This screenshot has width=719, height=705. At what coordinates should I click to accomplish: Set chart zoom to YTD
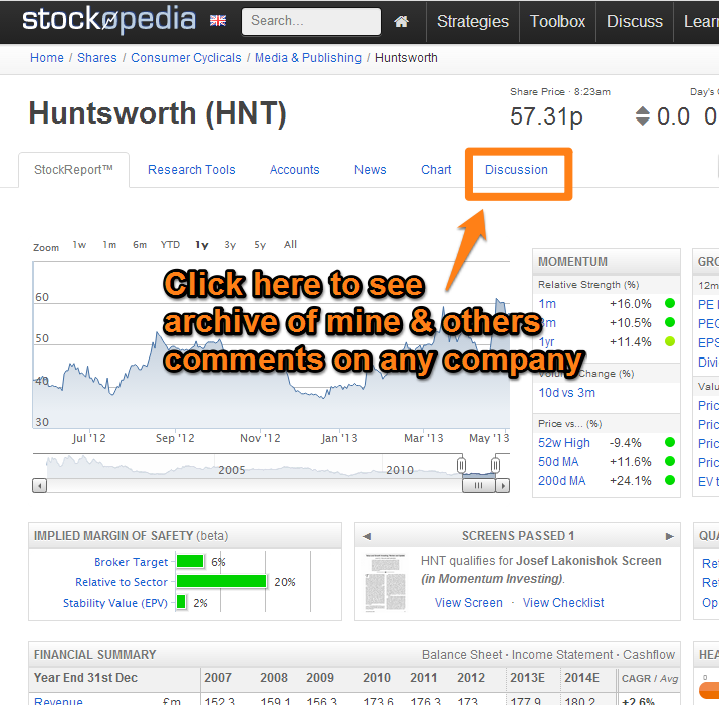pos(170,245)
